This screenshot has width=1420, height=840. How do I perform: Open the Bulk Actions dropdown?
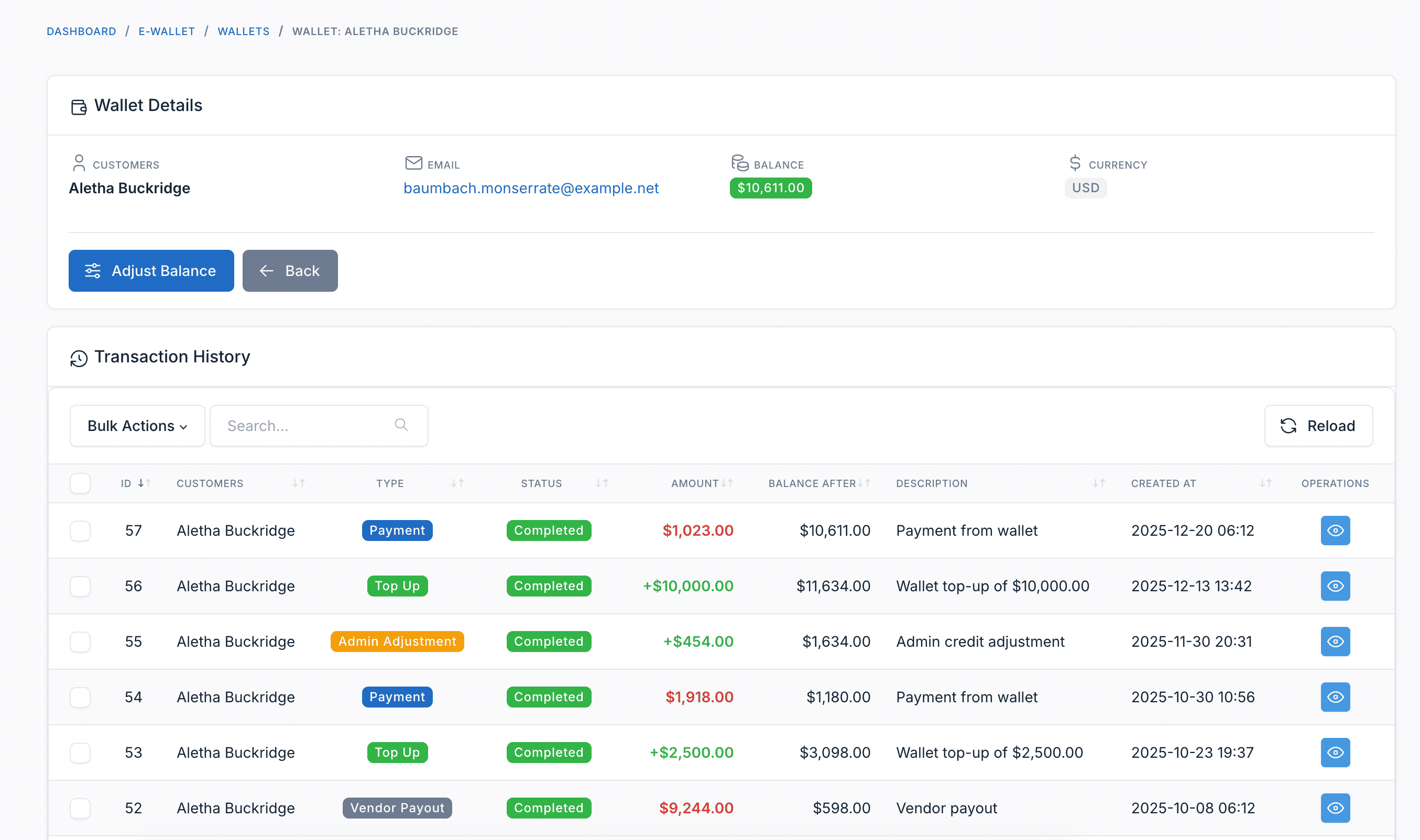137,426
